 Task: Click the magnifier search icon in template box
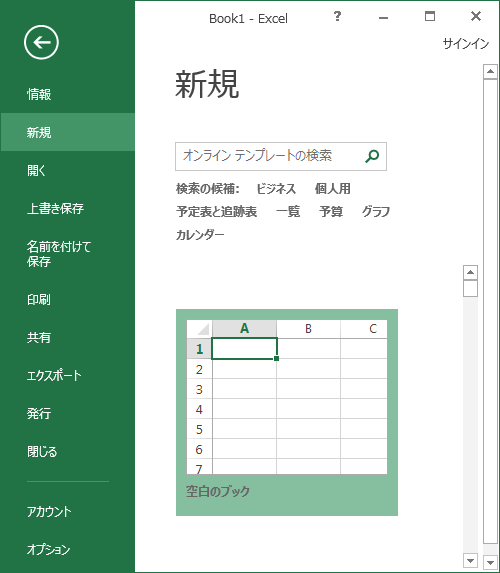pos(372,156)
